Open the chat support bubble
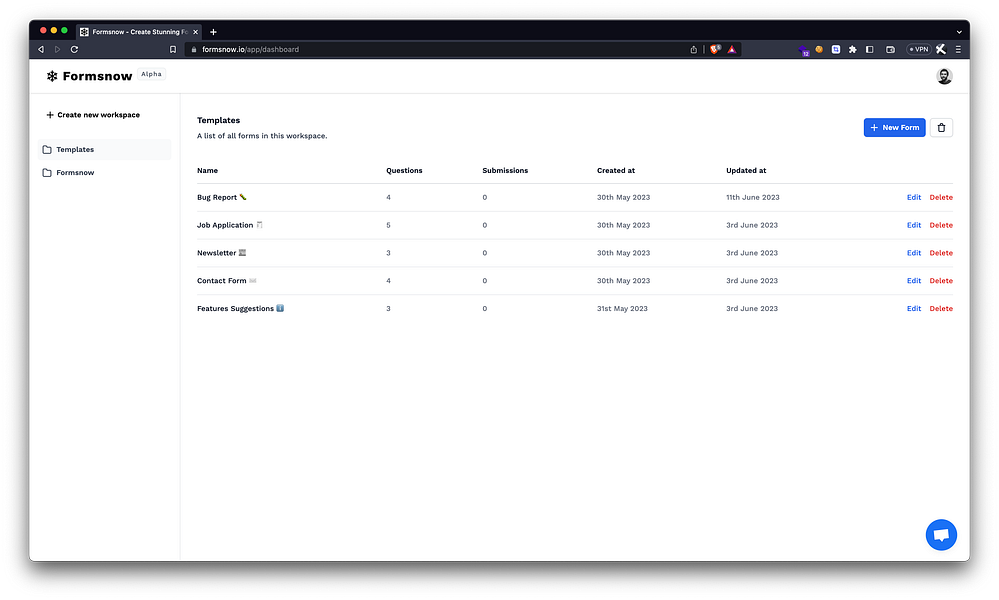 941,535
